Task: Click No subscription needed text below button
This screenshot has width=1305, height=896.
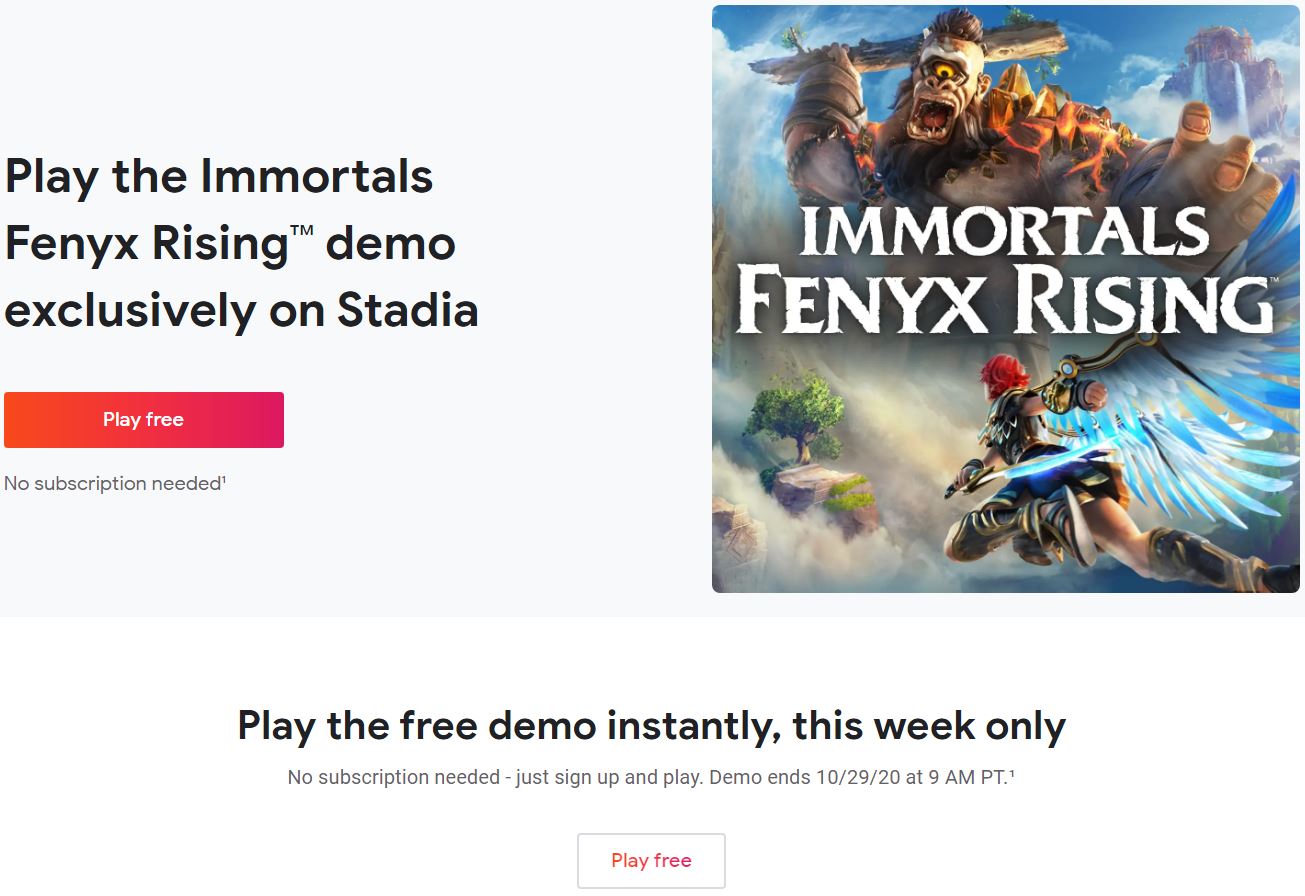Action: pyautogui.click(x=112, y=484)
